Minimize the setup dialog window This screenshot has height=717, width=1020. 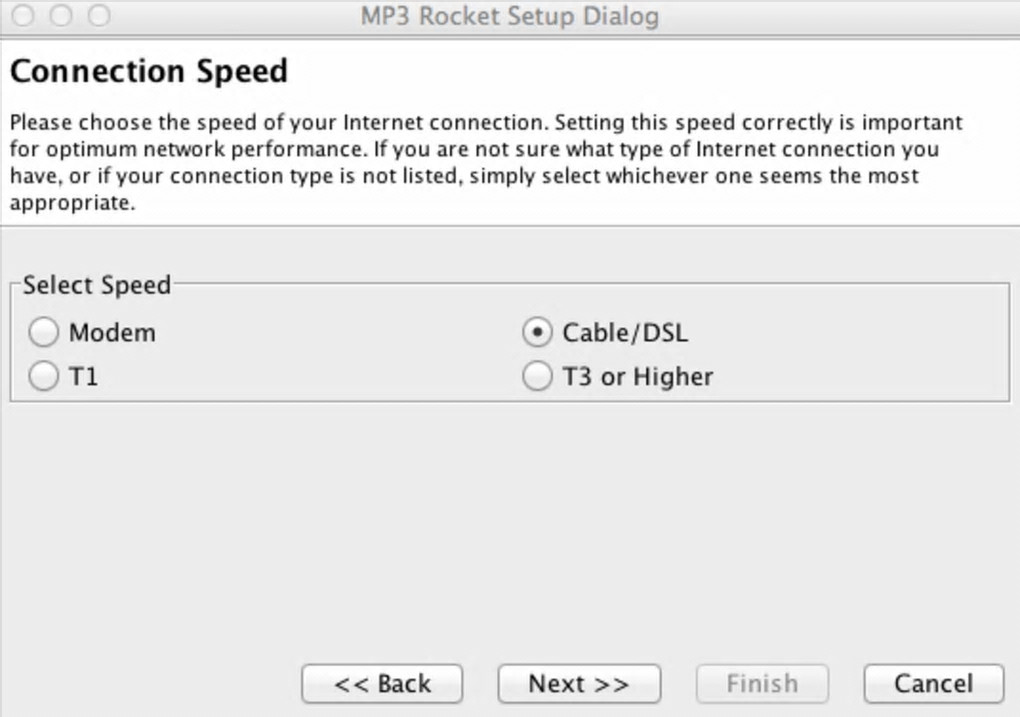coord(61,16)
